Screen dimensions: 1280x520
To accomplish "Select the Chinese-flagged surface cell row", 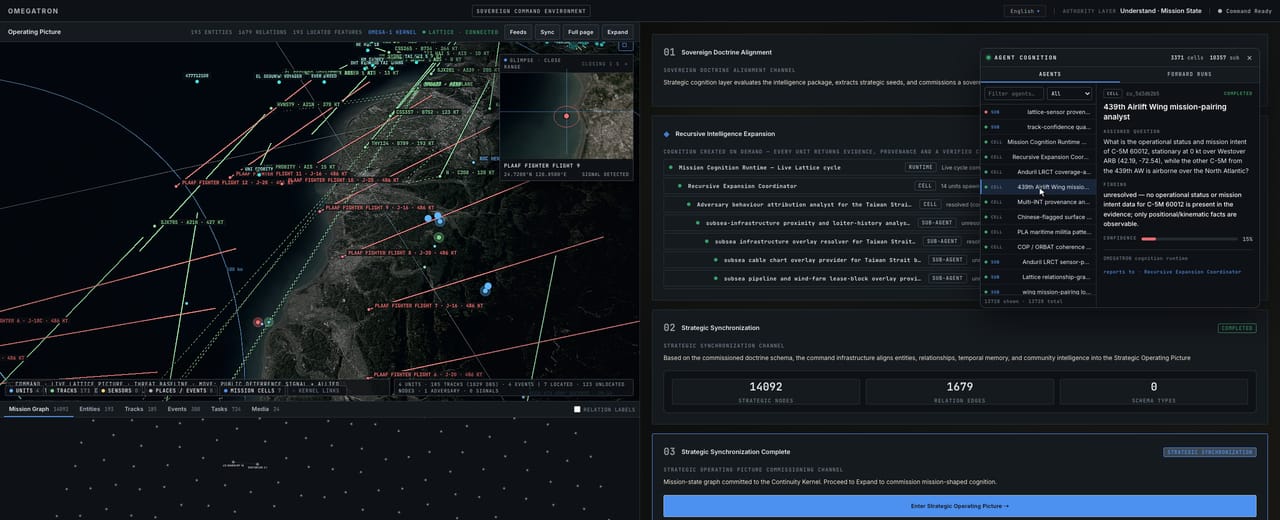I will (1038, 217).
